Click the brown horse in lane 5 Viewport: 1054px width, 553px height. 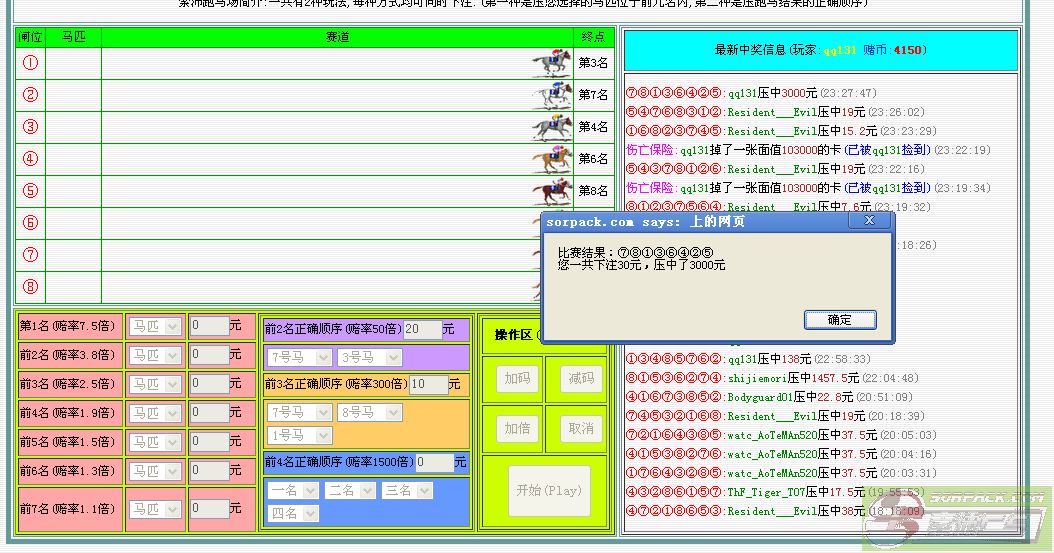pyautogui.click(x=552, y=191)
